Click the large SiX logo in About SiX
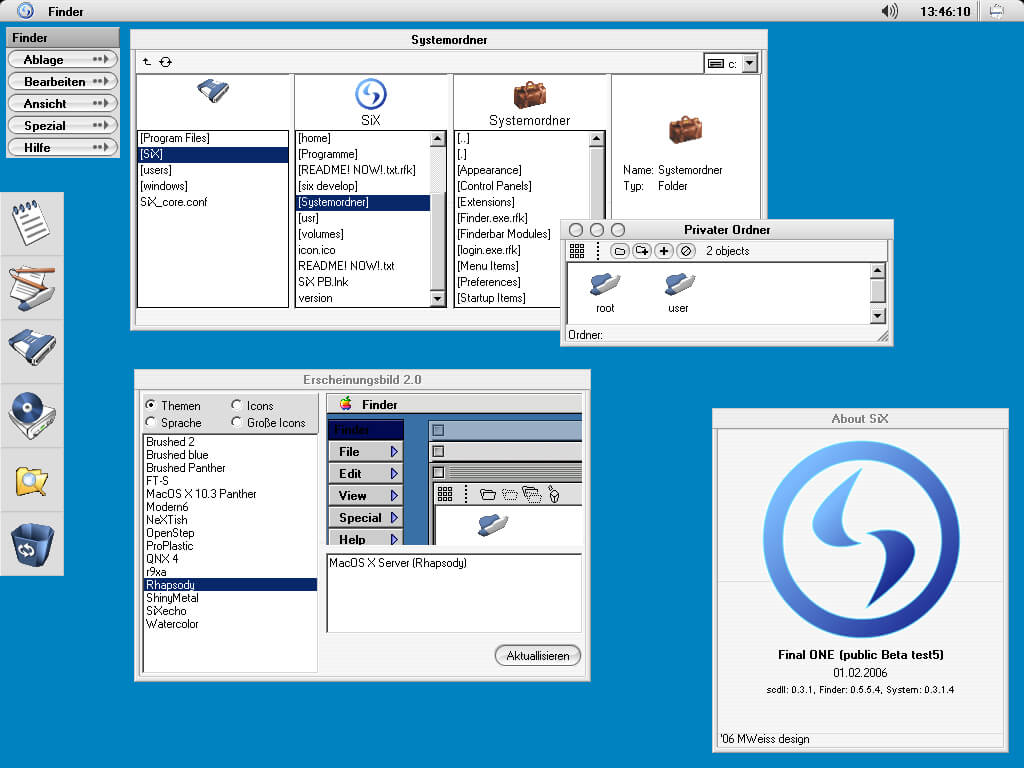This screenshot has height=768, width=1024. pyautogui.click(x=861, y=539)
